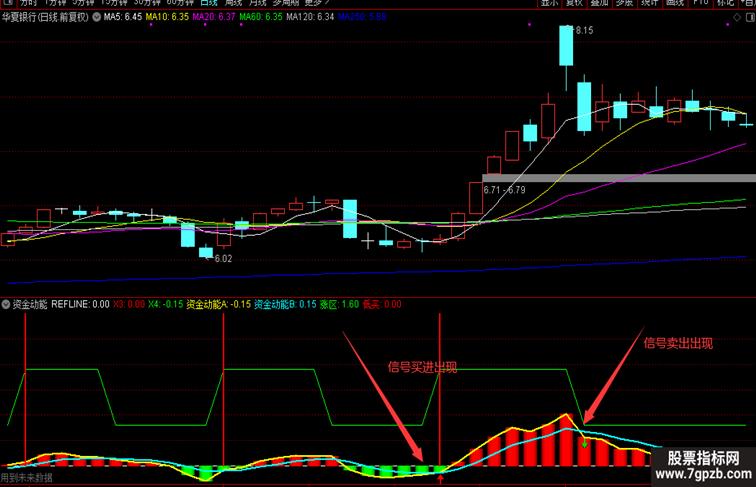Click the gray gap zone bar
756x487 pixels.
619,178
